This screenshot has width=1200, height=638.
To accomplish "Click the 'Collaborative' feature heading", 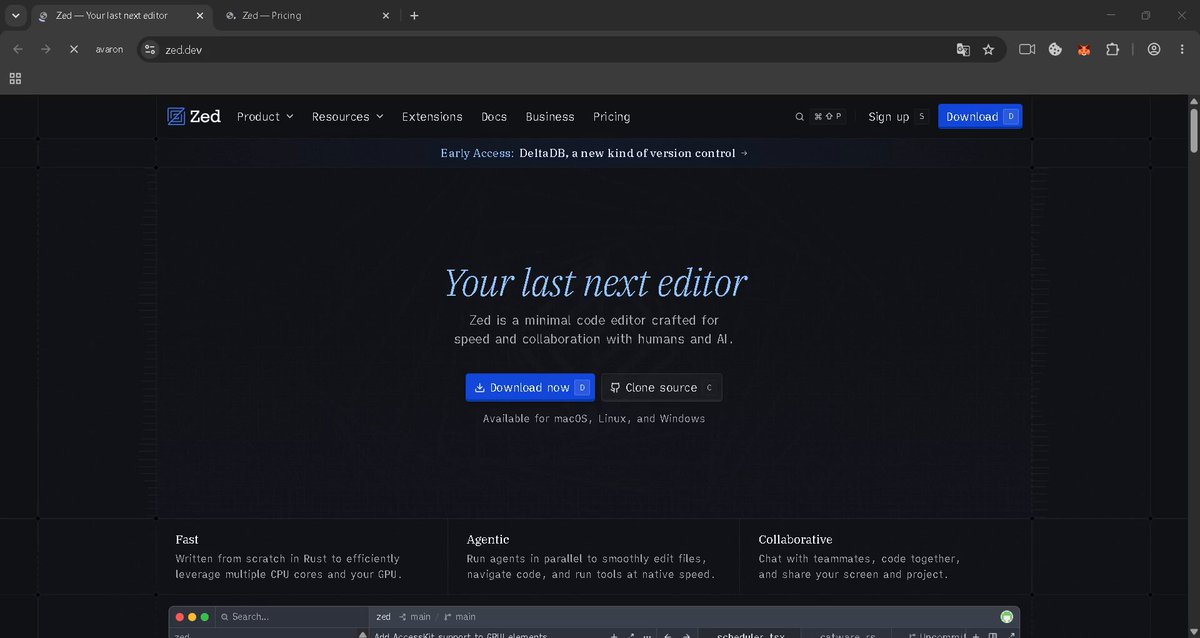I will [795, 540].
